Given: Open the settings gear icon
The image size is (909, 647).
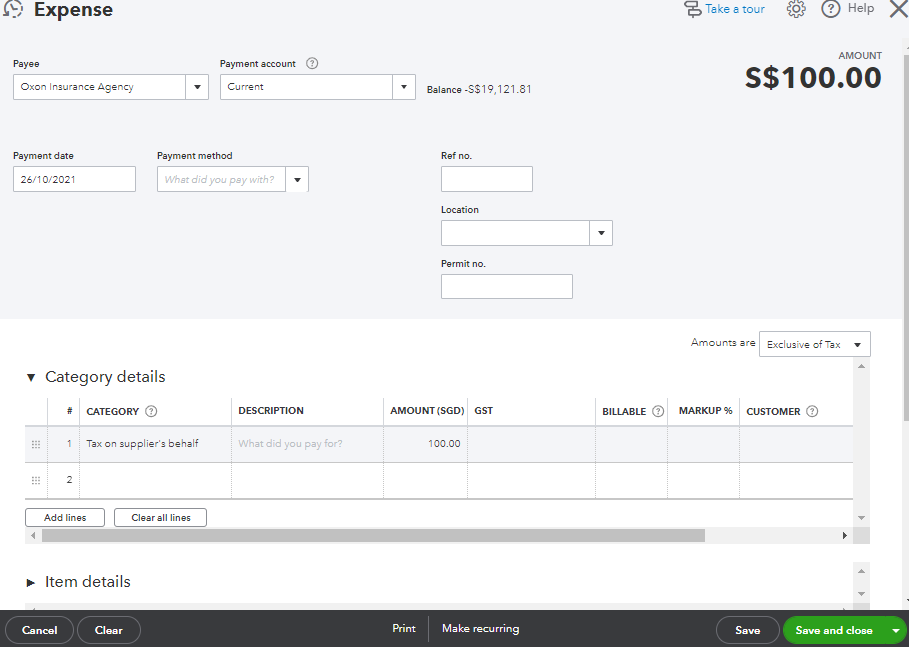Looking at the screenshot, I should pyautogui.click(x=795, y=8).
